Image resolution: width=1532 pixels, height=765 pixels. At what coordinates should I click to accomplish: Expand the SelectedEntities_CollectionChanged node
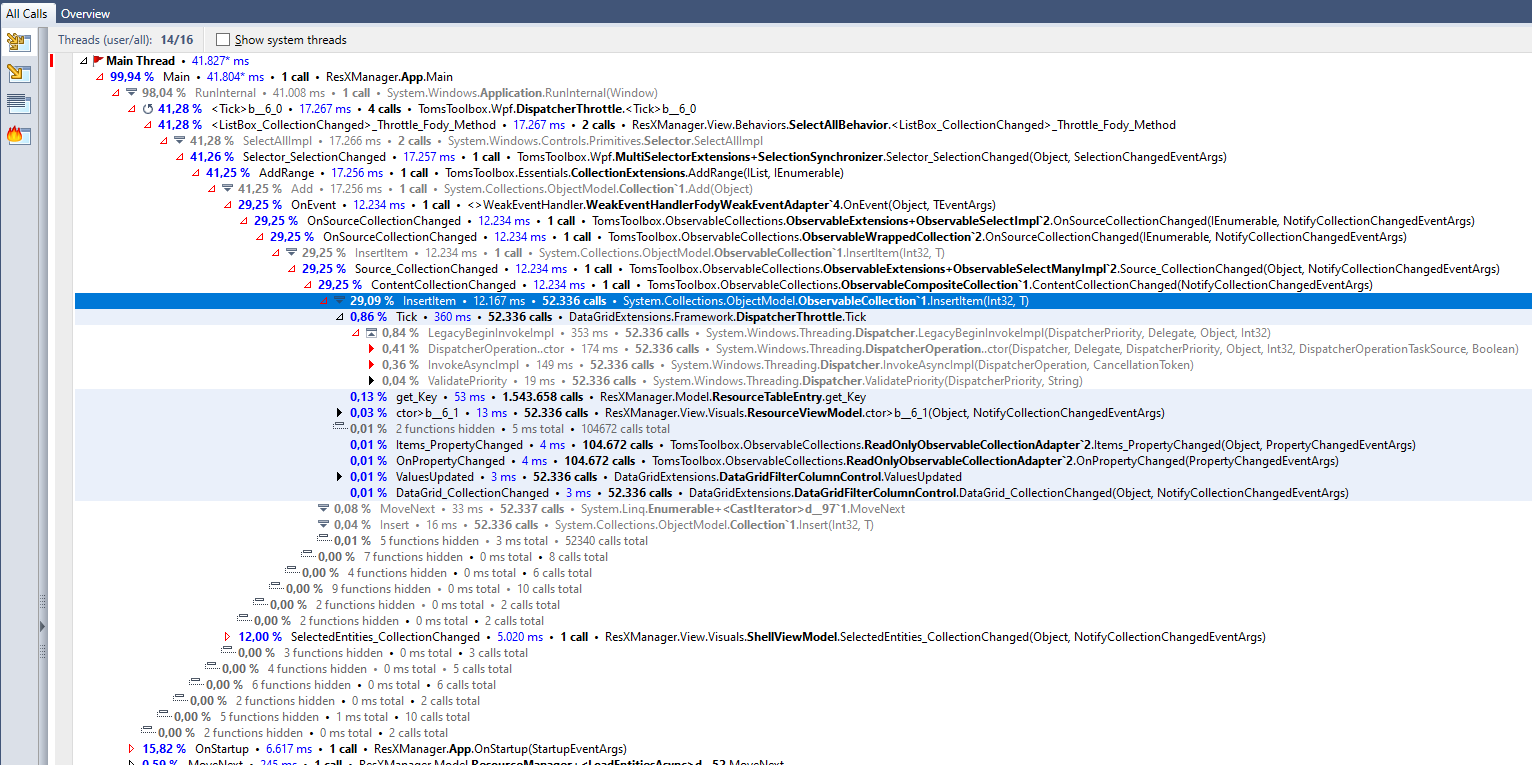227,636
